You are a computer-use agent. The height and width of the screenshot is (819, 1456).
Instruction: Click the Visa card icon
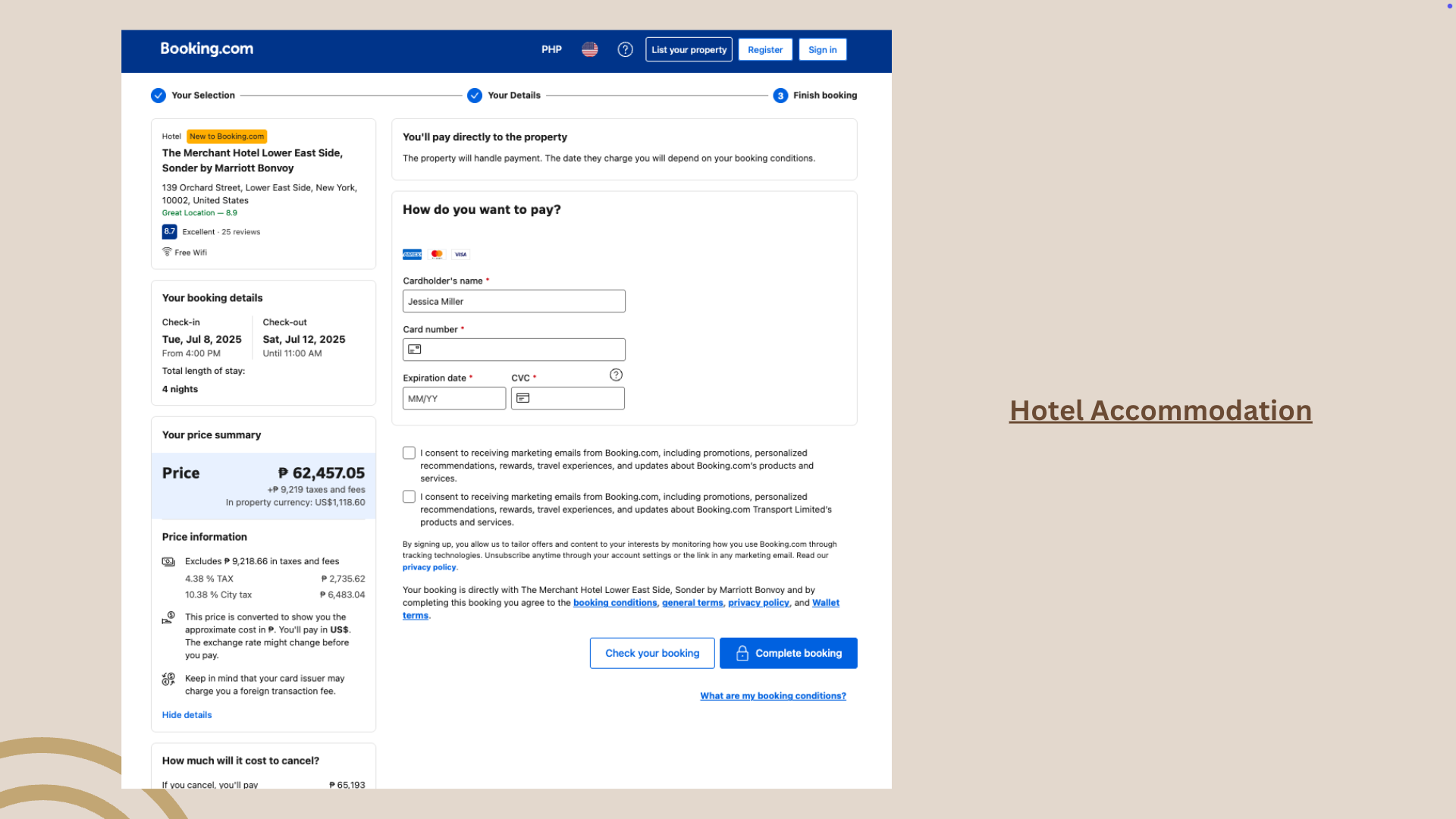(460, 254)
